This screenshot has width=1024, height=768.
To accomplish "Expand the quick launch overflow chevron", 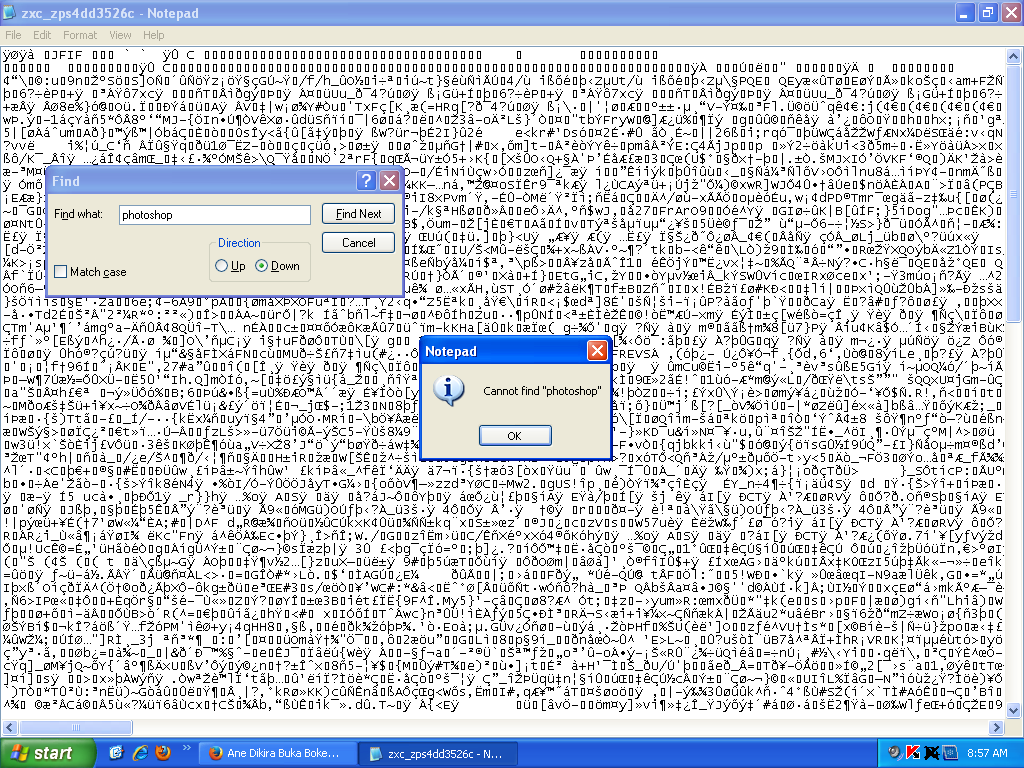I will [184, 752].
